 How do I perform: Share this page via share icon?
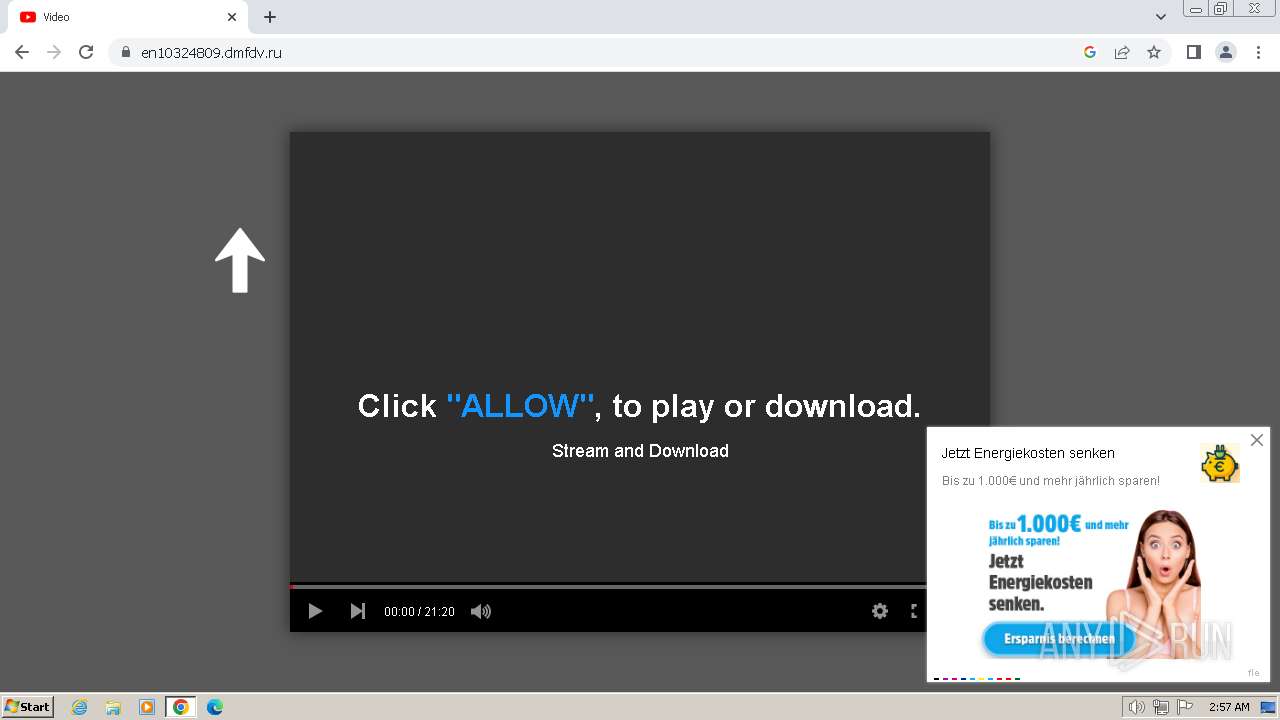(x=1122, y=52)
